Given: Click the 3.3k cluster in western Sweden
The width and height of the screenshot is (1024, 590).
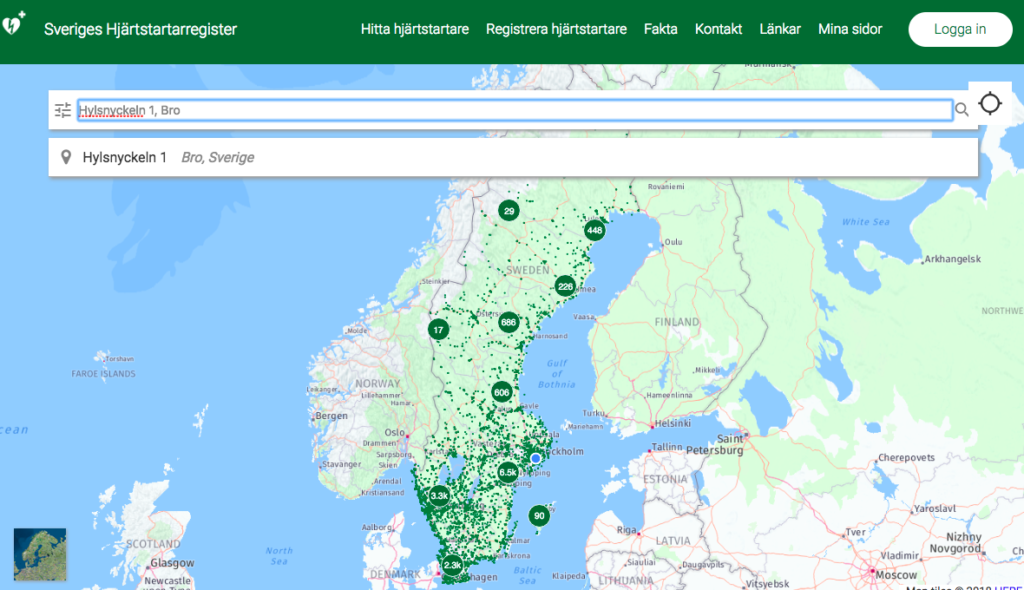Looking at the screenshot, I should (438, 494).
